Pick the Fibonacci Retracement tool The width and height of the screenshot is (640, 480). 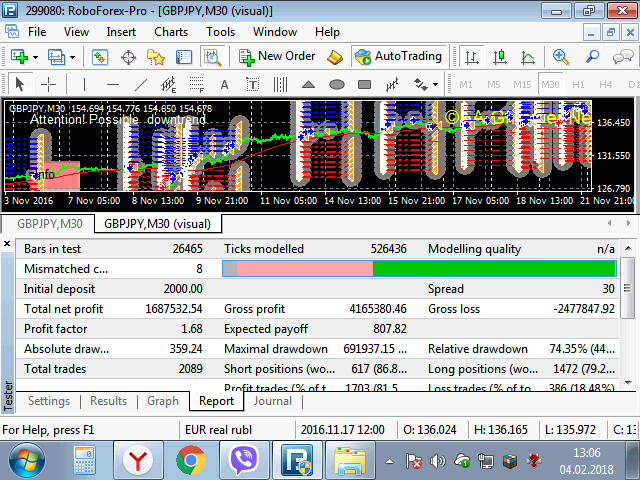pos(196,84)
